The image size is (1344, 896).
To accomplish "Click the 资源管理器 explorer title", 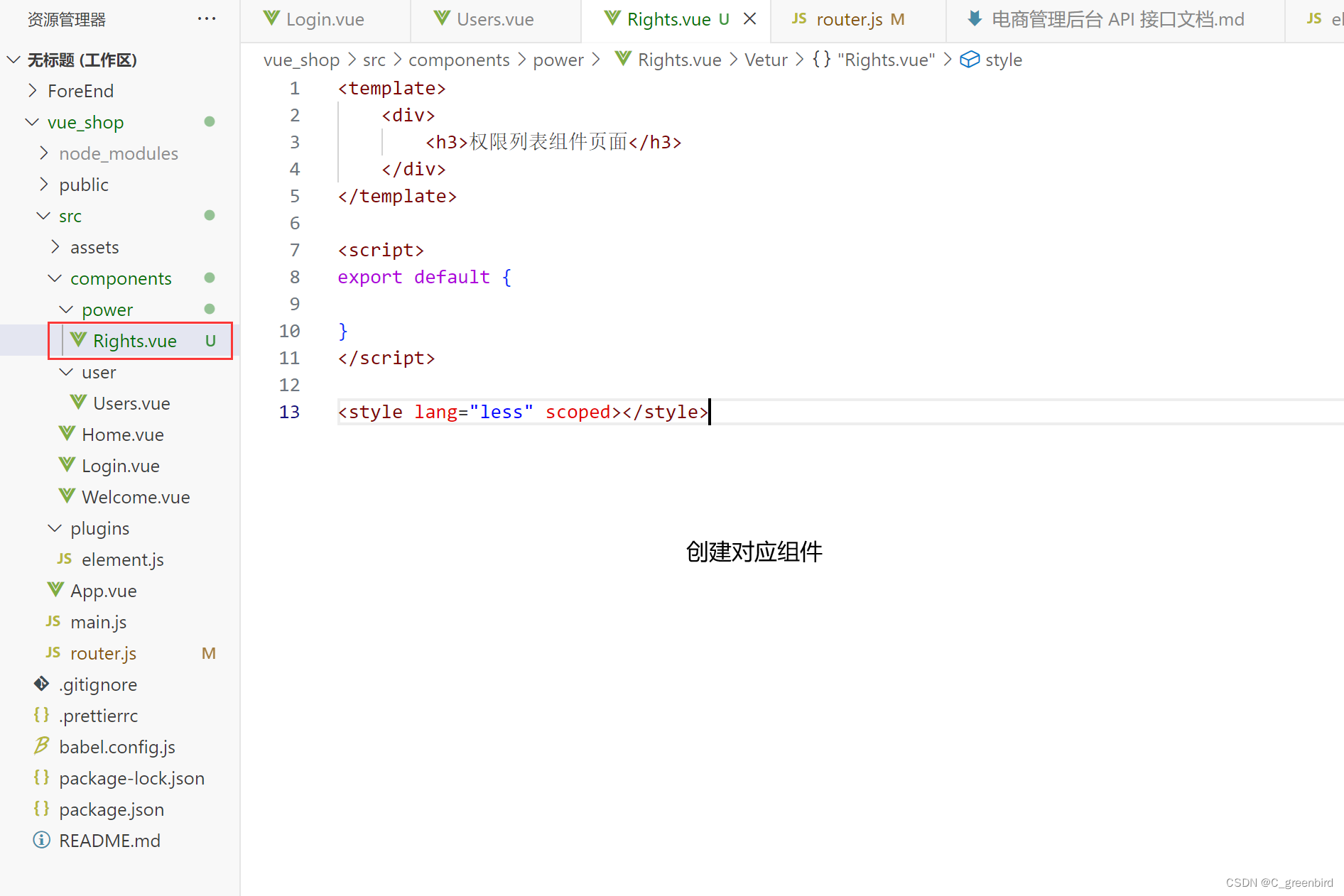I will 67,20.
